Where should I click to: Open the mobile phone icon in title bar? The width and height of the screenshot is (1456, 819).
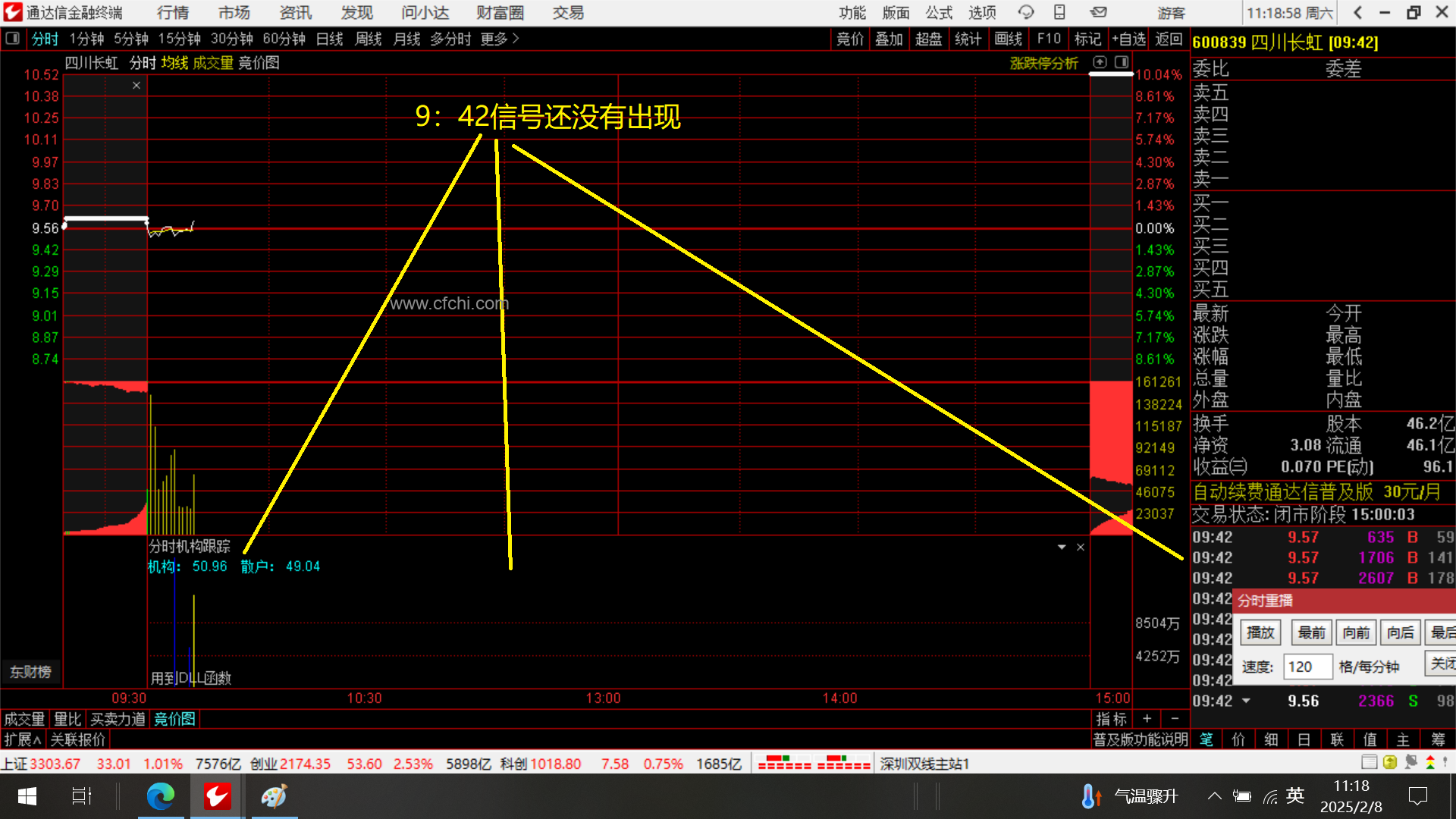(x=1059, y=13)
